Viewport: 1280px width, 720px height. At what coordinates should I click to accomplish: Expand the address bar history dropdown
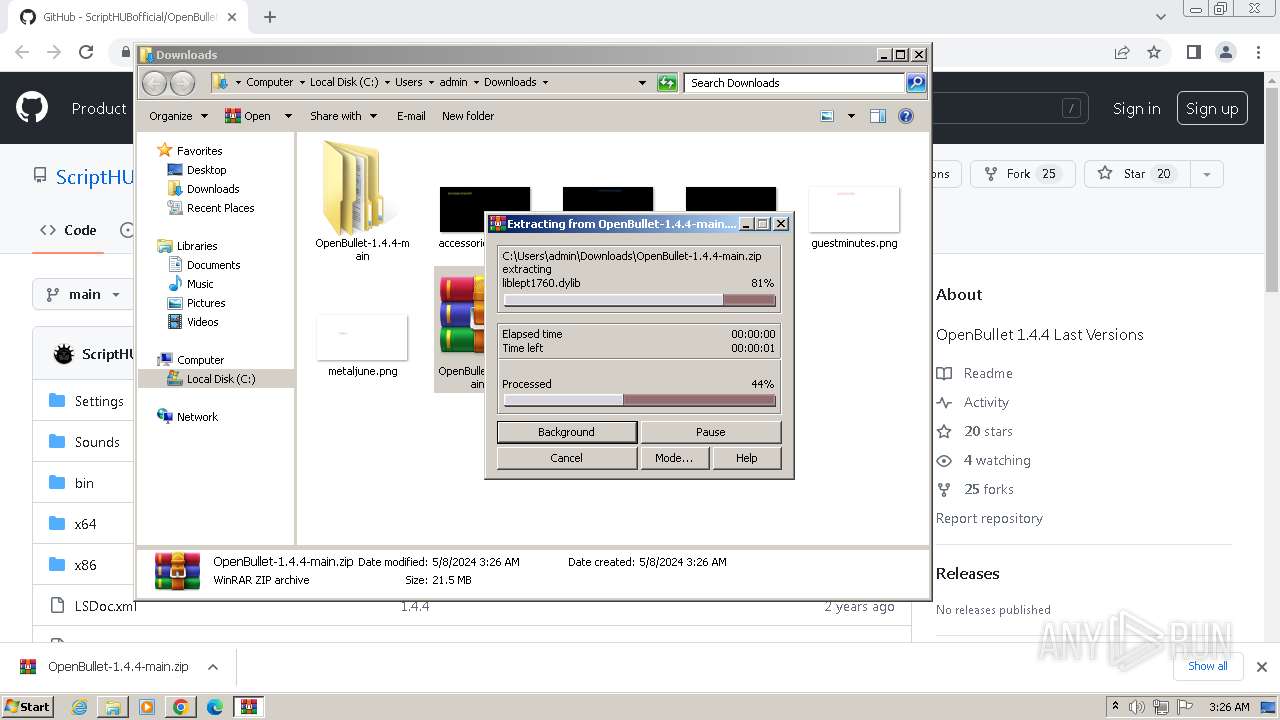[x=642, y=83]
